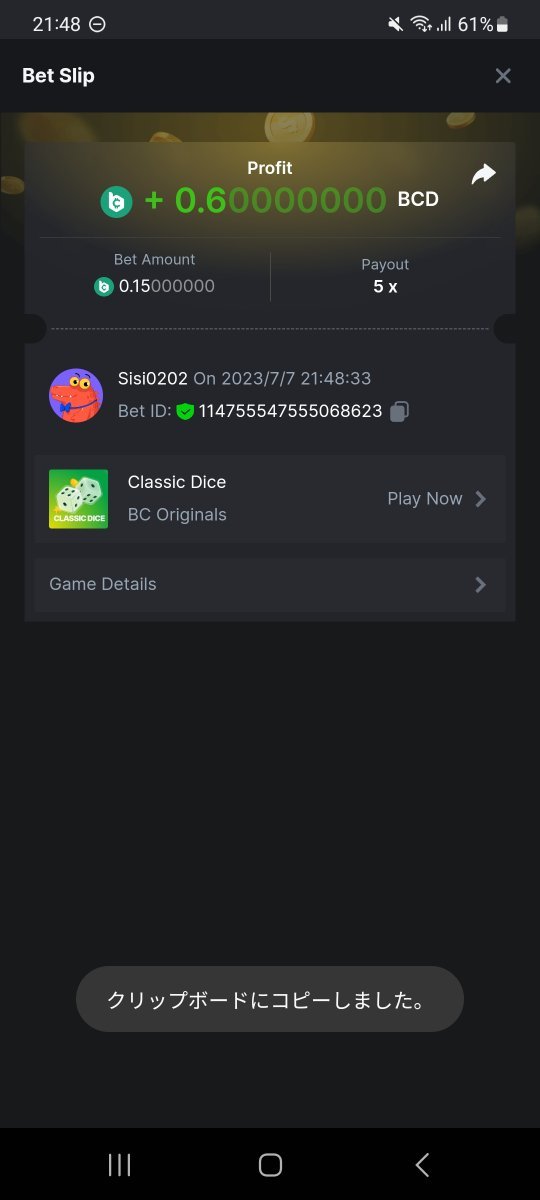This screenshot has width=540, height=1200.
Task: Tap the Android home navigation button
Action: click(270, 1164)
